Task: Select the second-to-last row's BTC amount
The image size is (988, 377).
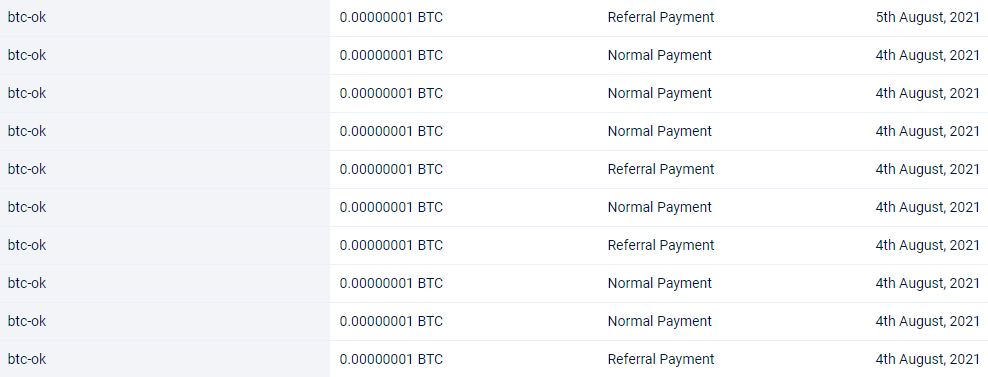Action: coord(391,321)
